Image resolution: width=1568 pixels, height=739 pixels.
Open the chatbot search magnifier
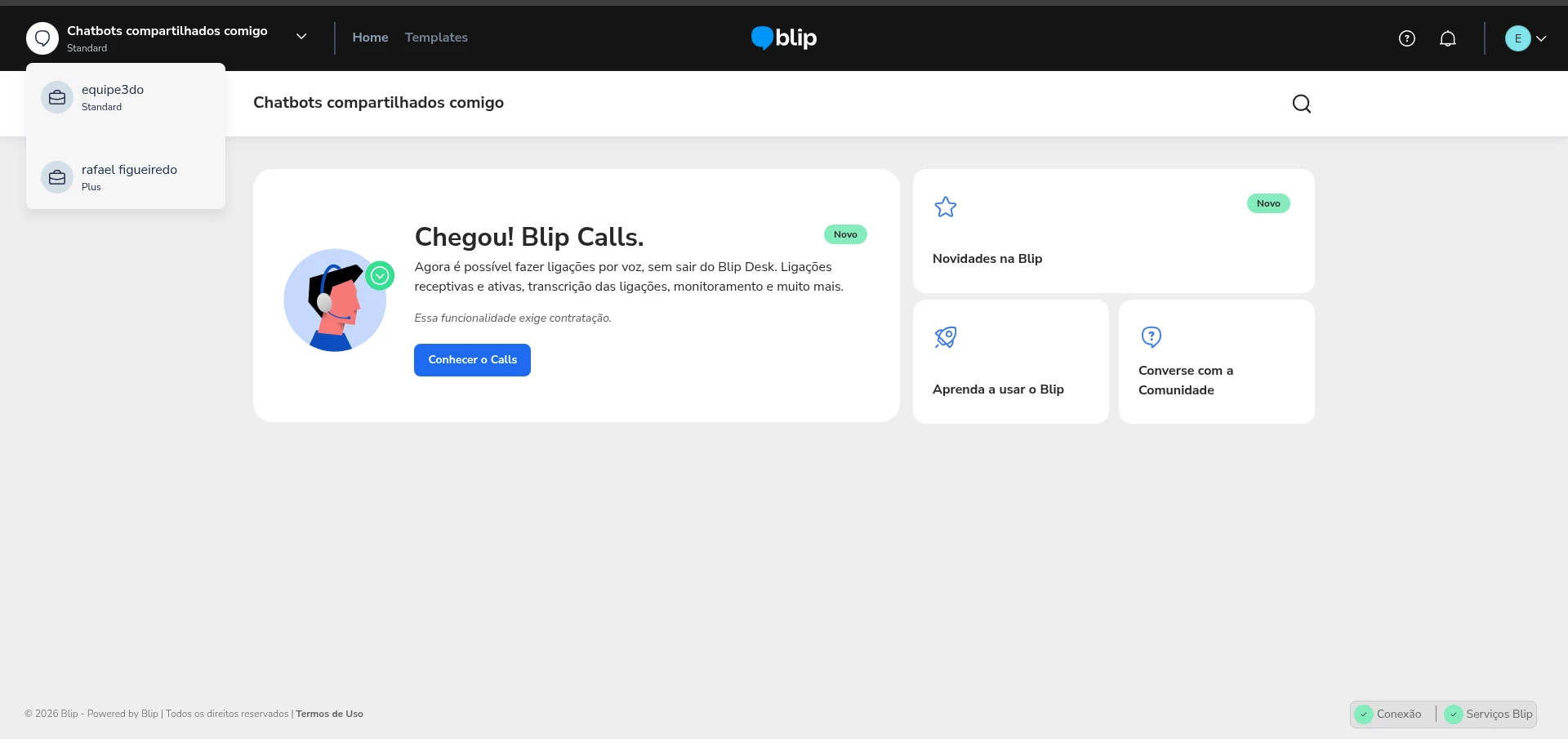point(1302,104)
